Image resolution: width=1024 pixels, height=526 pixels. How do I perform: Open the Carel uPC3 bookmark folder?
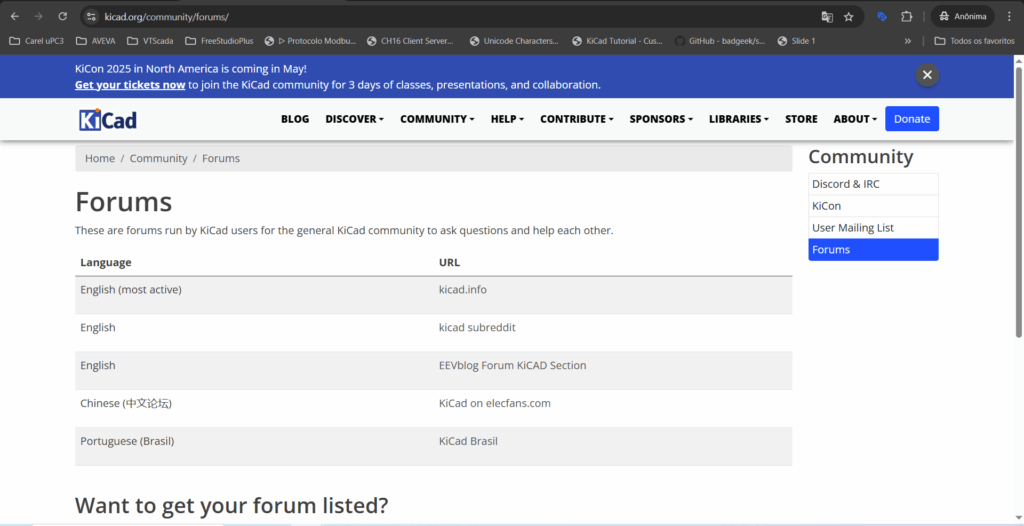tap(37, 41)
